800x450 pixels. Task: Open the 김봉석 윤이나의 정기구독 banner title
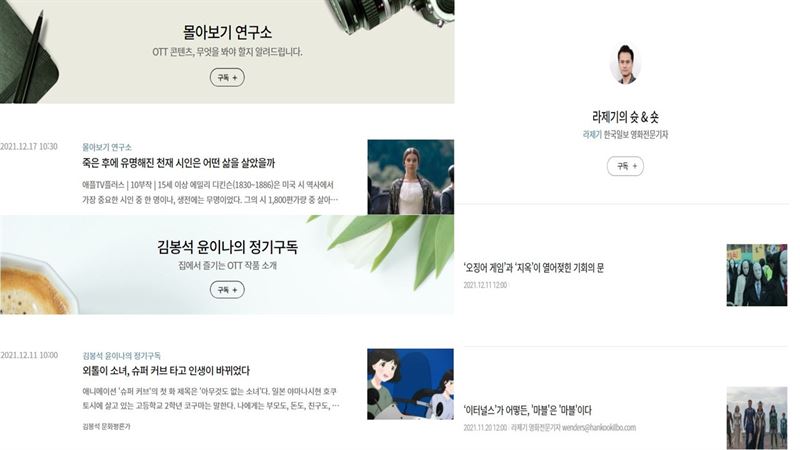(x=227, y=247)
